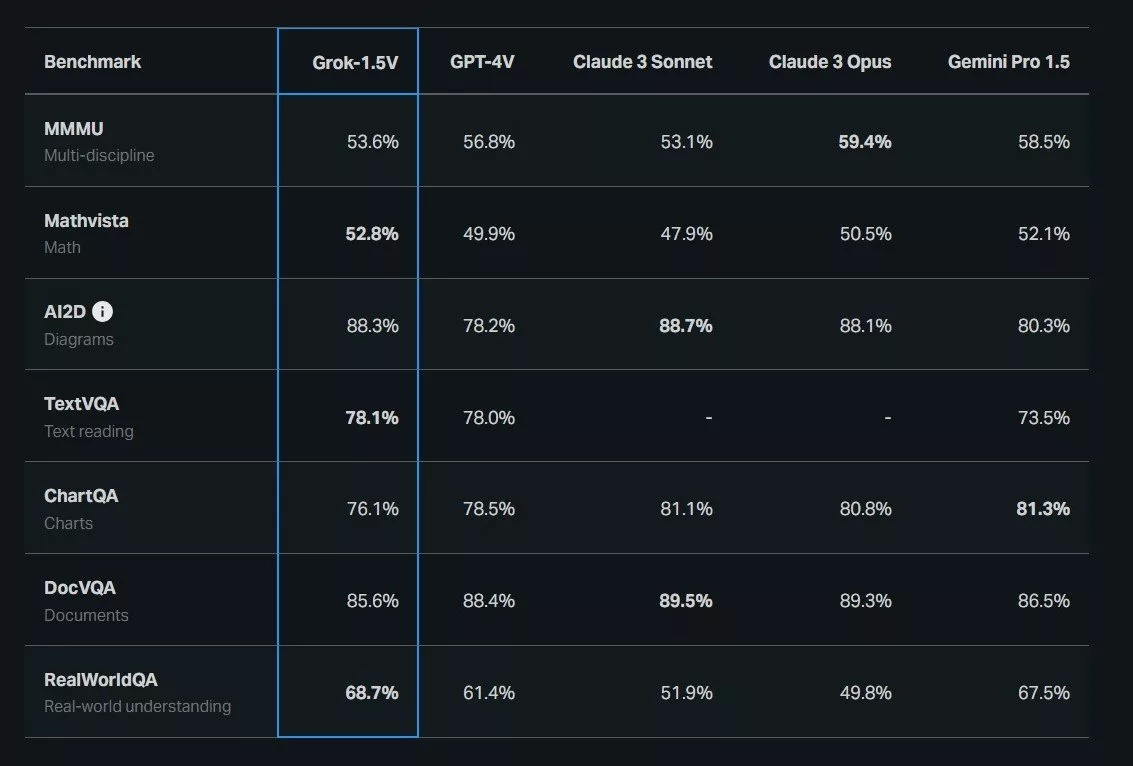
Task: Click the ChartQA benchmark name
Action: tap(81, 496)
